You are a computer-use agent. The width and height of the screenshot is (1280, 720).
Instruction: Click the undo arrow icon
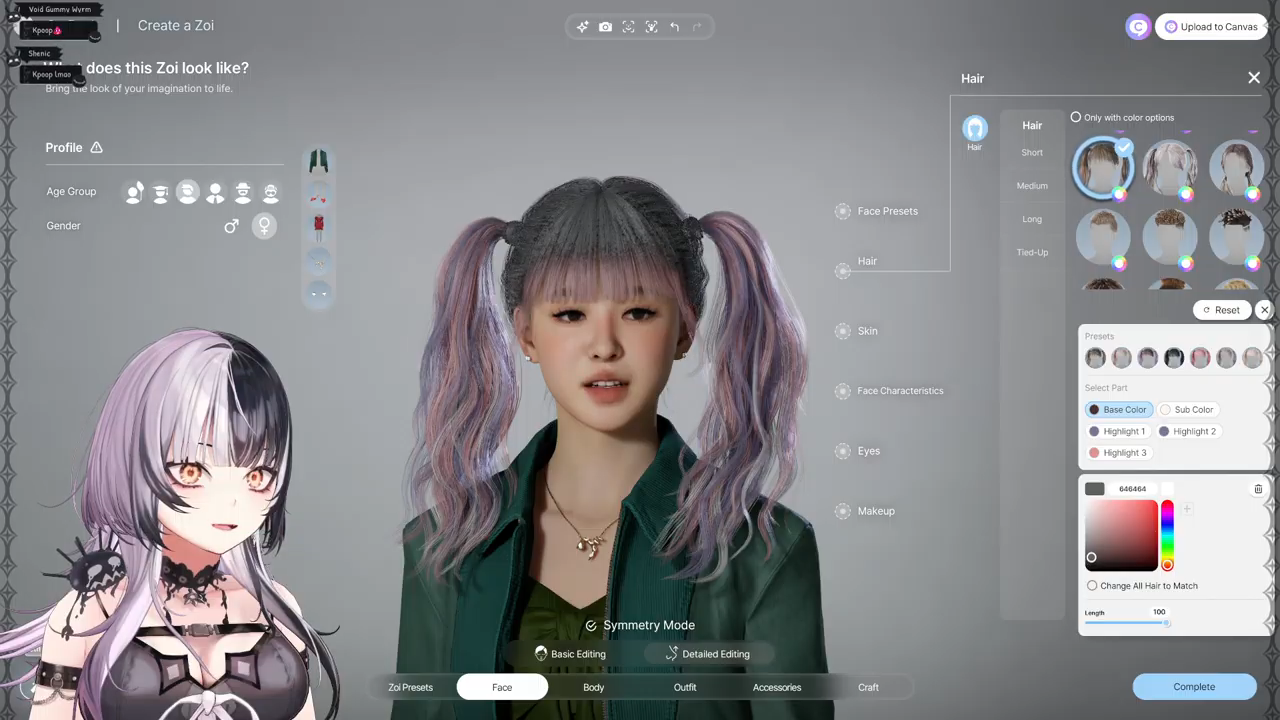pos(675,27)
